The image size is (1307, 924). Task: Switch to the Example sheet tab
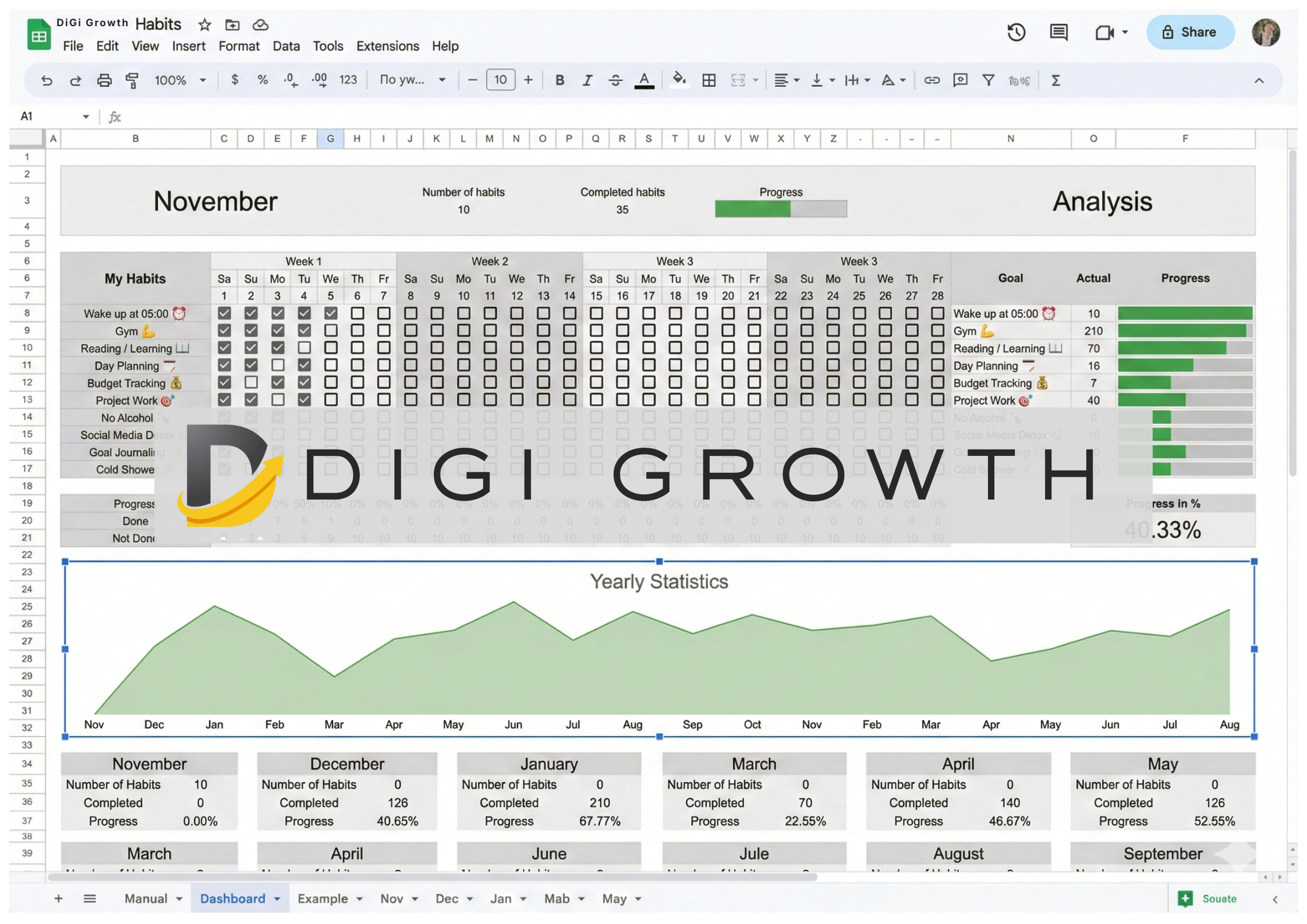click(x=324, y=898)
